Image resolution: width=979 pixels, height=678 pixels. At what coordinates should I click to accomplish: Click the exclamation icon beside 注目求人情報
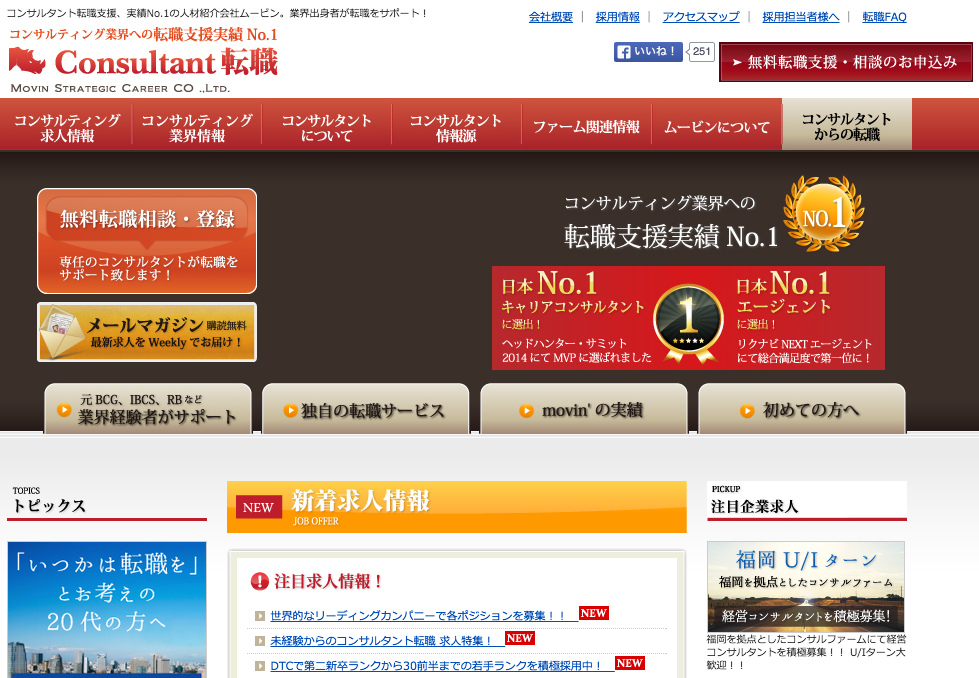260,581
